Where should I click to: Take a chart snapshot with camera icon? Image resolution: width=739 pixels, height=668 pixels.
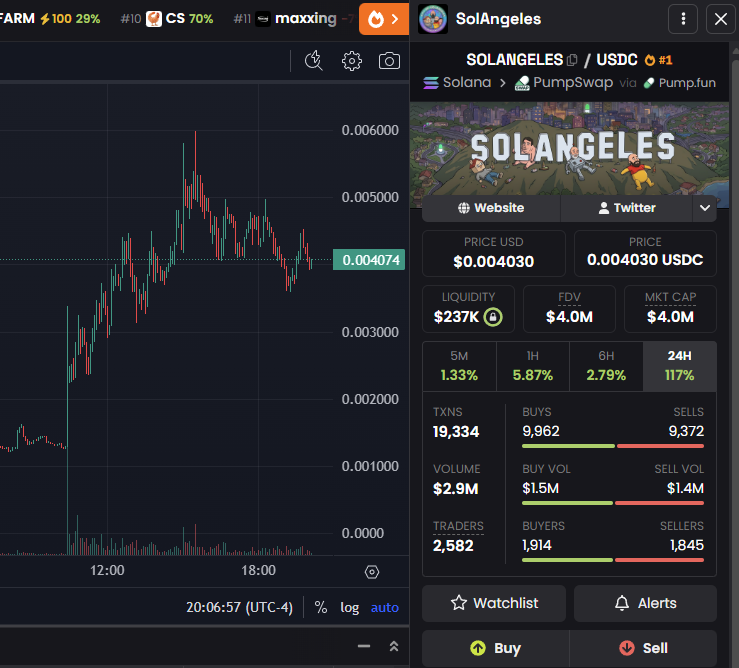[389, 61]
